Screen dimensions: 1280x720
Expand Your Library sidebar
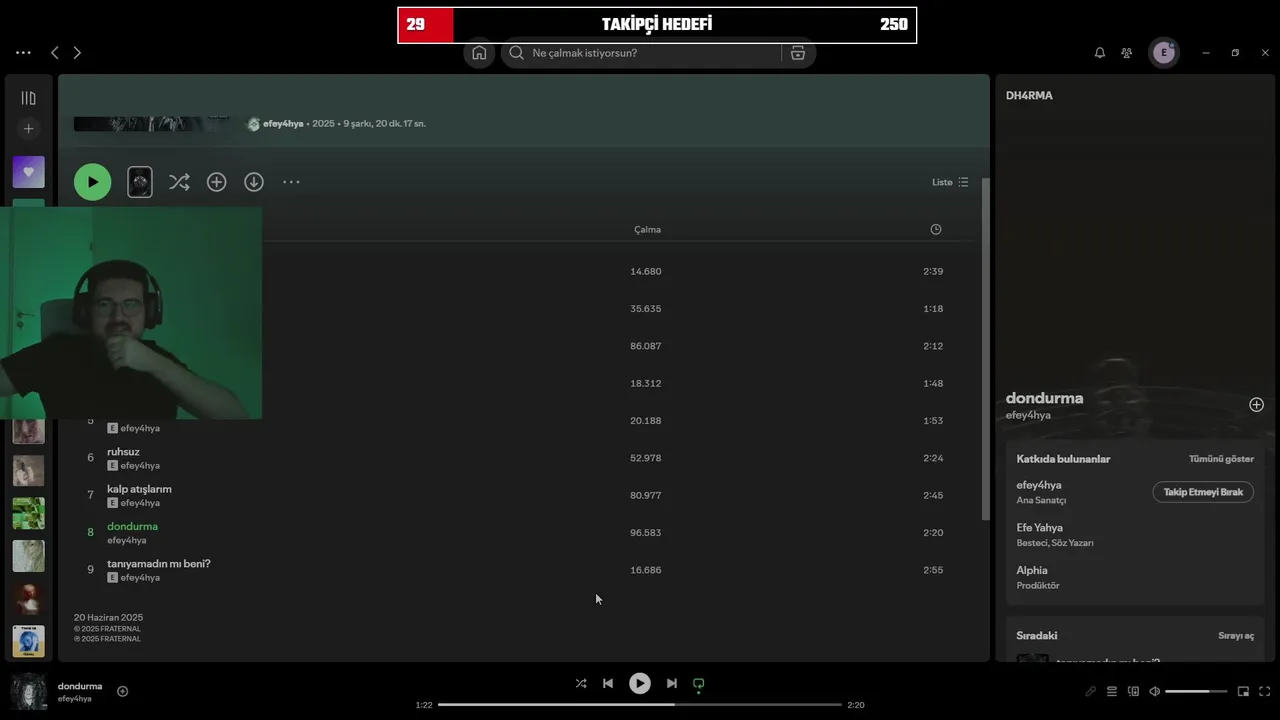(28, 98)
